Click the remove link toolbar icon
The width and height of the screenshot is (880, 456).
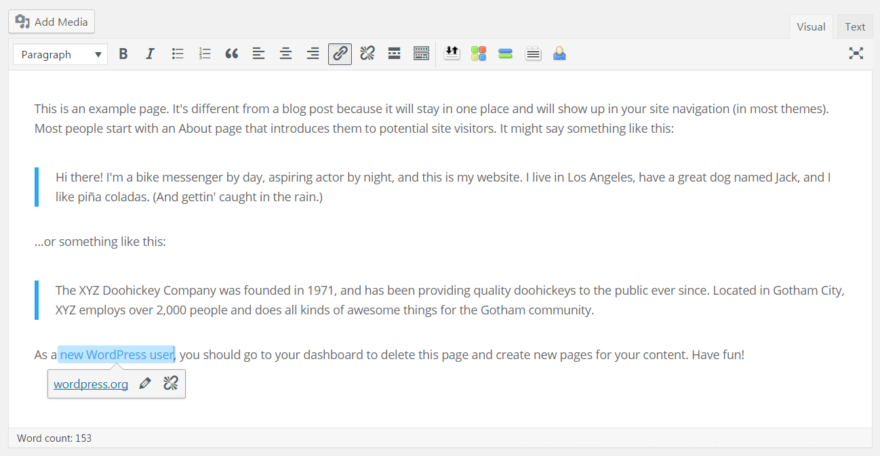pos(367,54)
